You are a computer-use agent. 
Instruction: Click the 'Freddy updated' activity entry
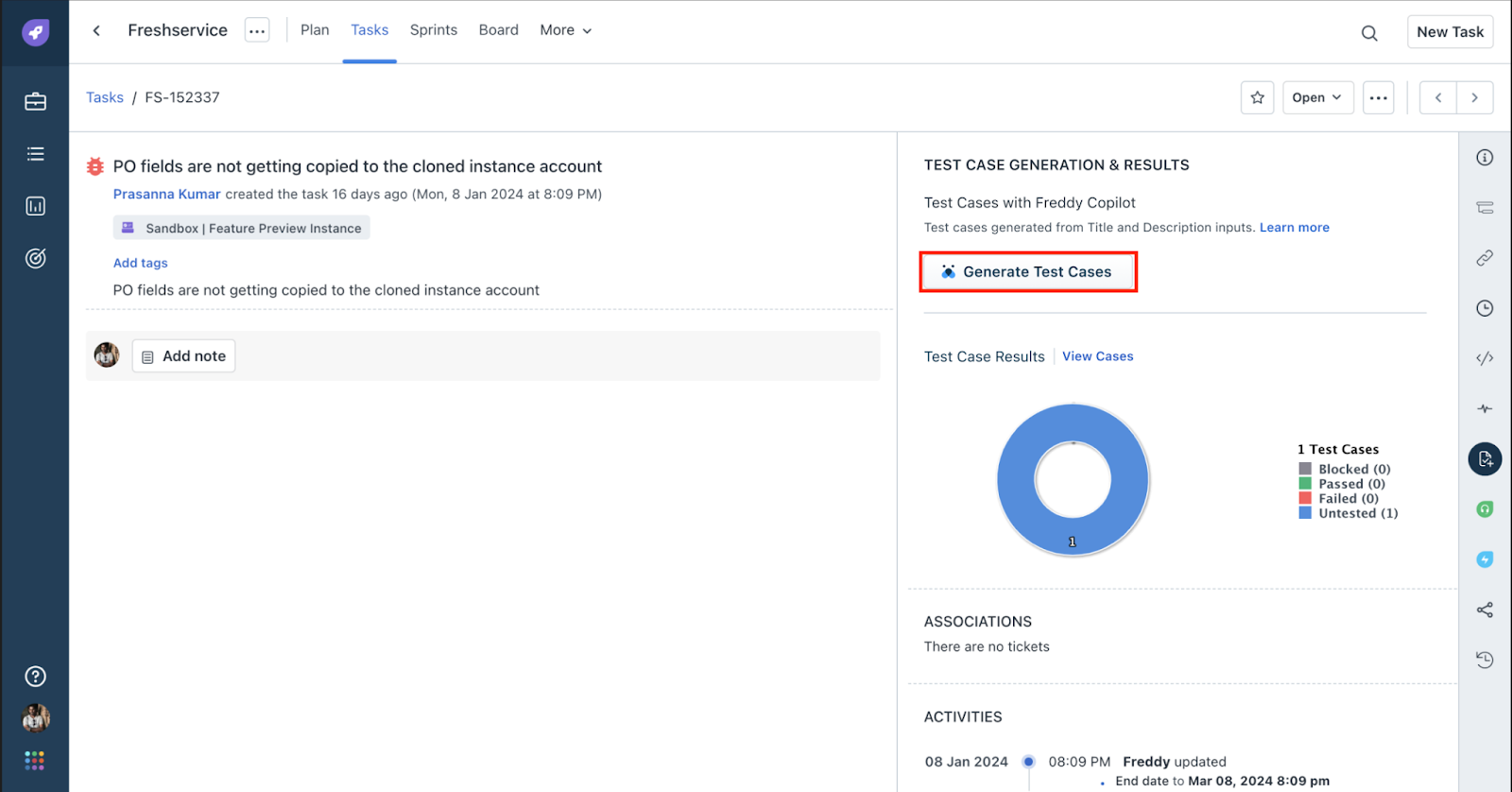1175,762
